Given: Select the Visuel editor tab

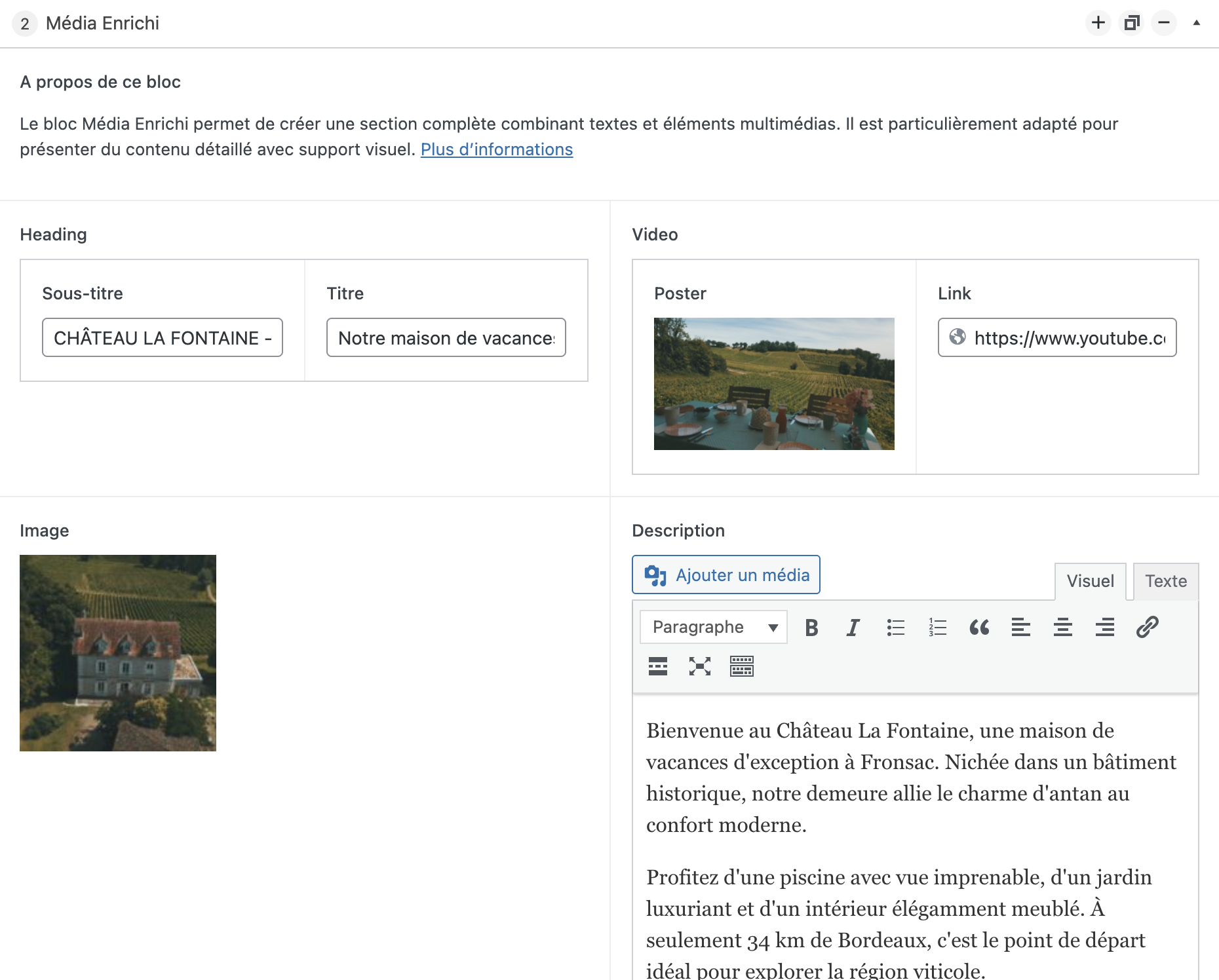Looking at the screenshot, I should click(x=1090, y=581).
